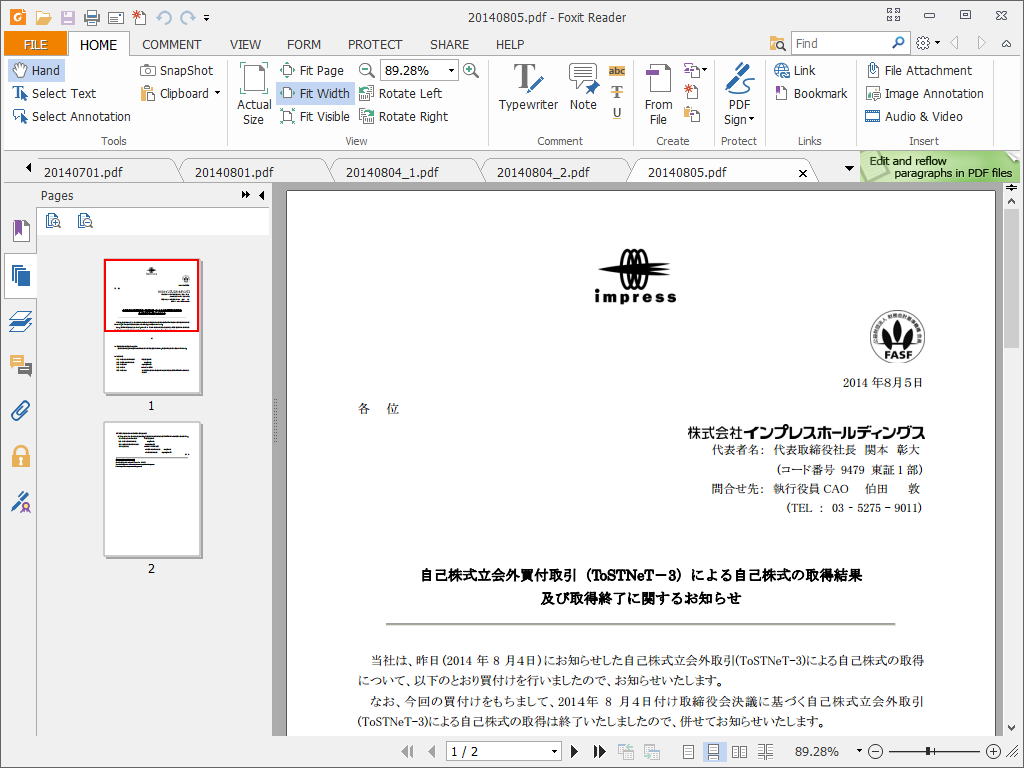Collapse the Pages navigation panel
The width and height of the screenshot is (1024, 768).
[x=262, y=195]
